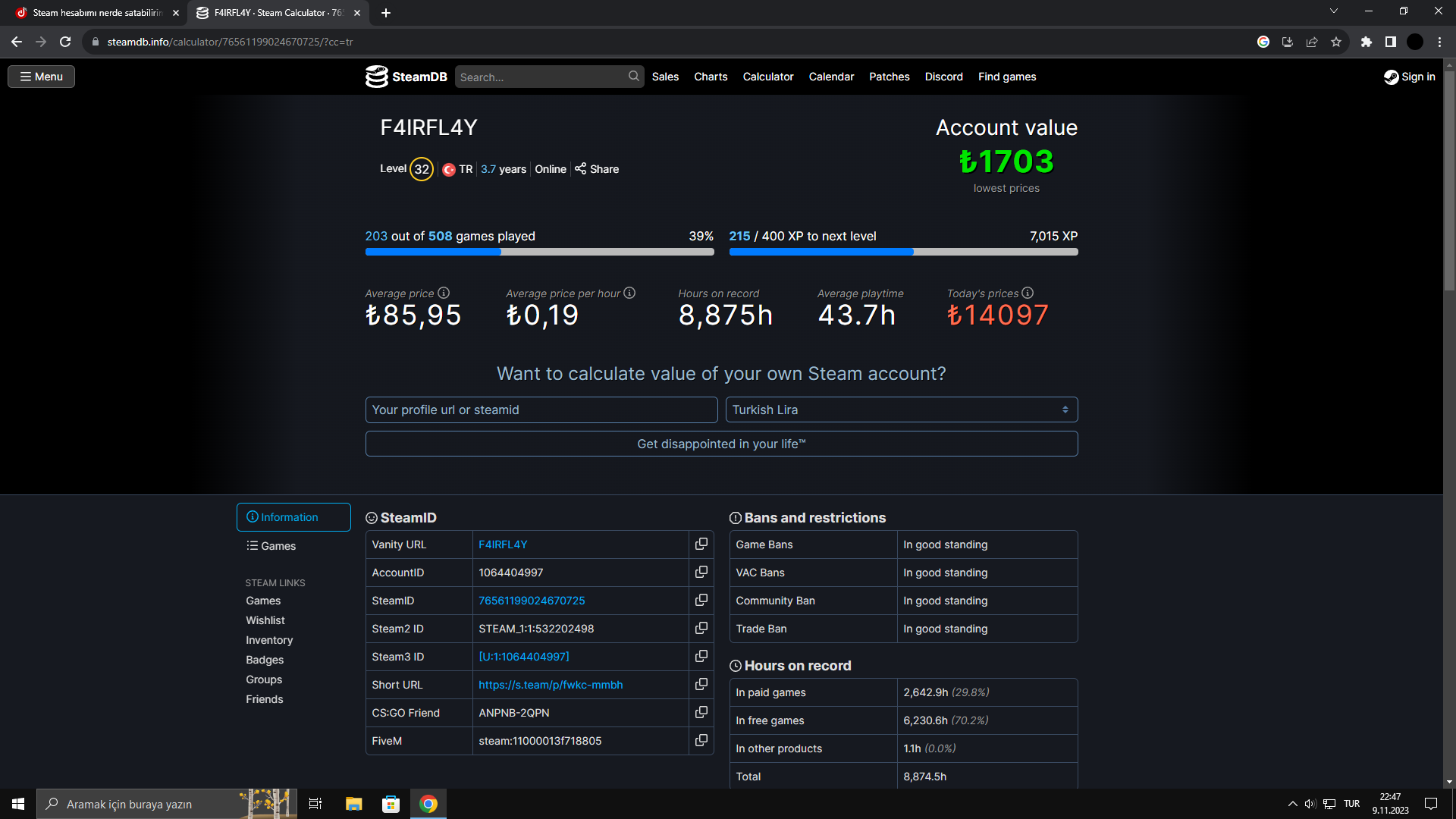Open Friends under Steam Links

coord(265,699)
